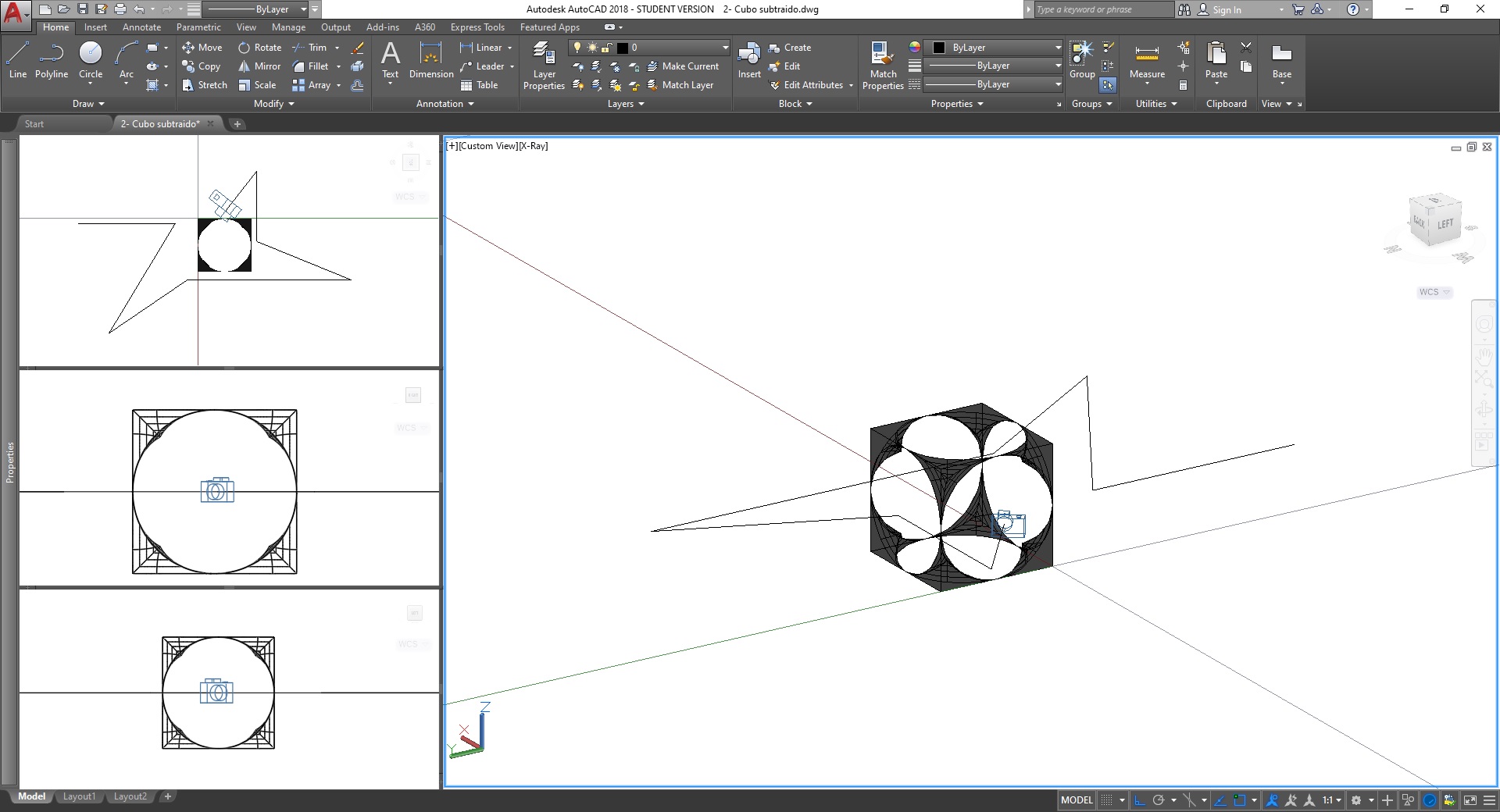Toggle 2D object snap in status bar
1500x812 pixels.
(1240, 800)
